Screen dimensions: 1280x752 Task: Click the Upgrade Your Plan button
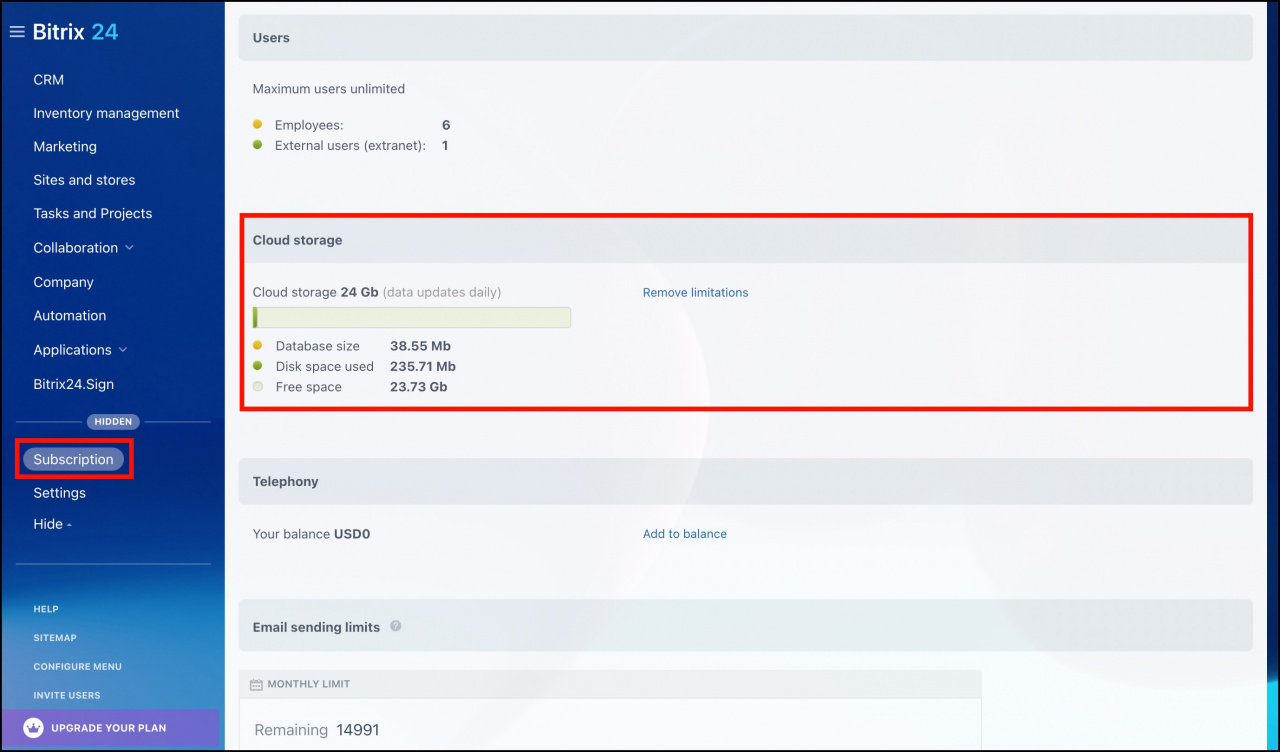(x=110, y=728)
